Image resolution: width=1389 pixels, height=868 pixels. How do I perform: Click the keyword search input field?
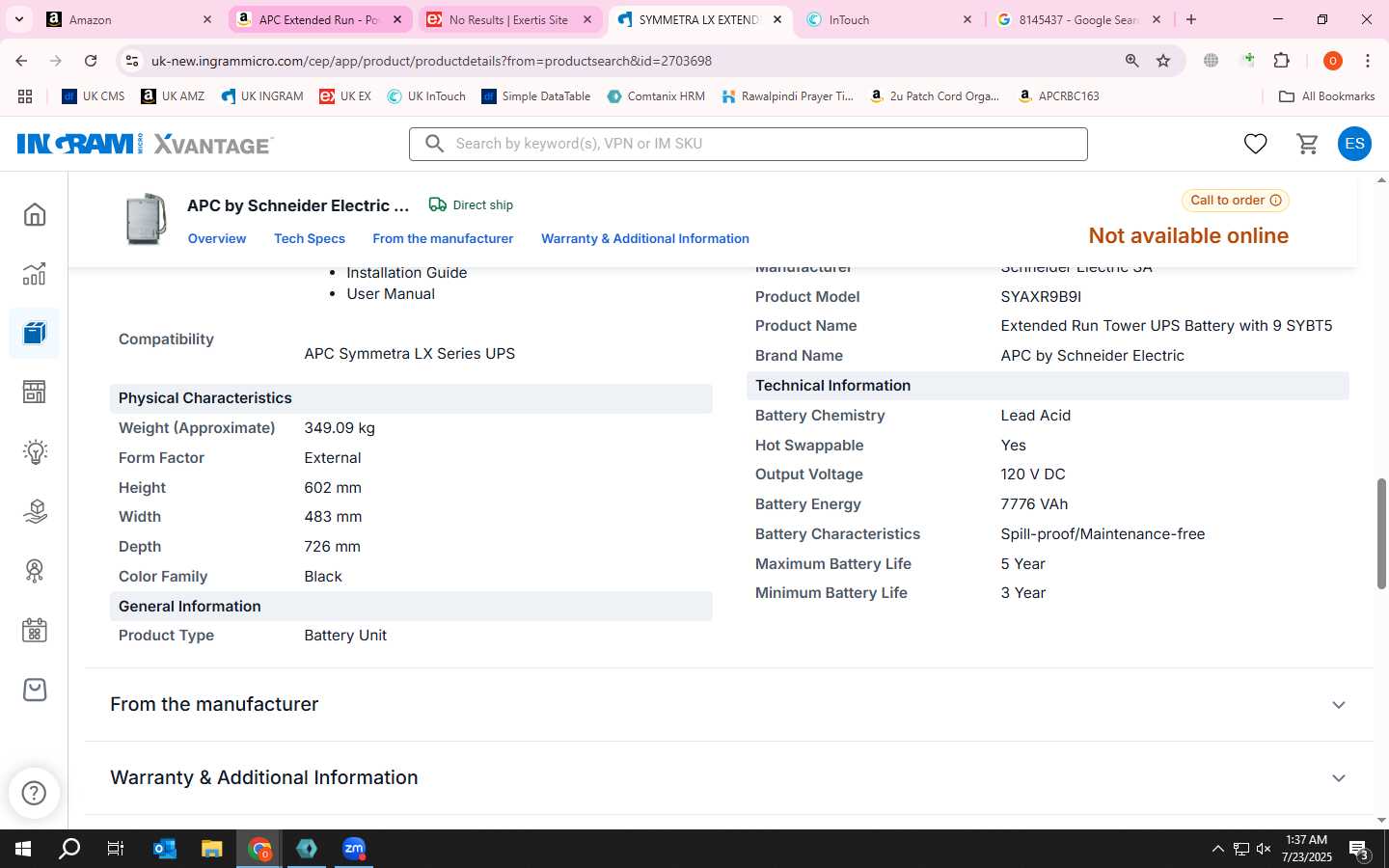click(x=749, y=144)
